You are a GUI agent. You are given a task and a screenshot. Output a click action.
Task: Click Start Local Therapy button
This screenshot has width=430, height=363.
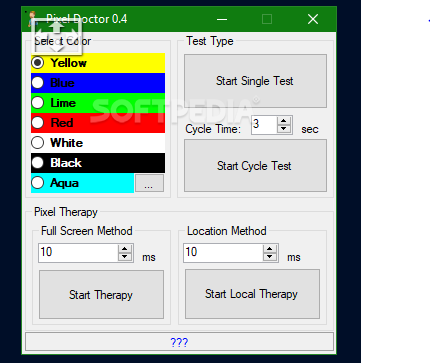[x=252, y=294]
